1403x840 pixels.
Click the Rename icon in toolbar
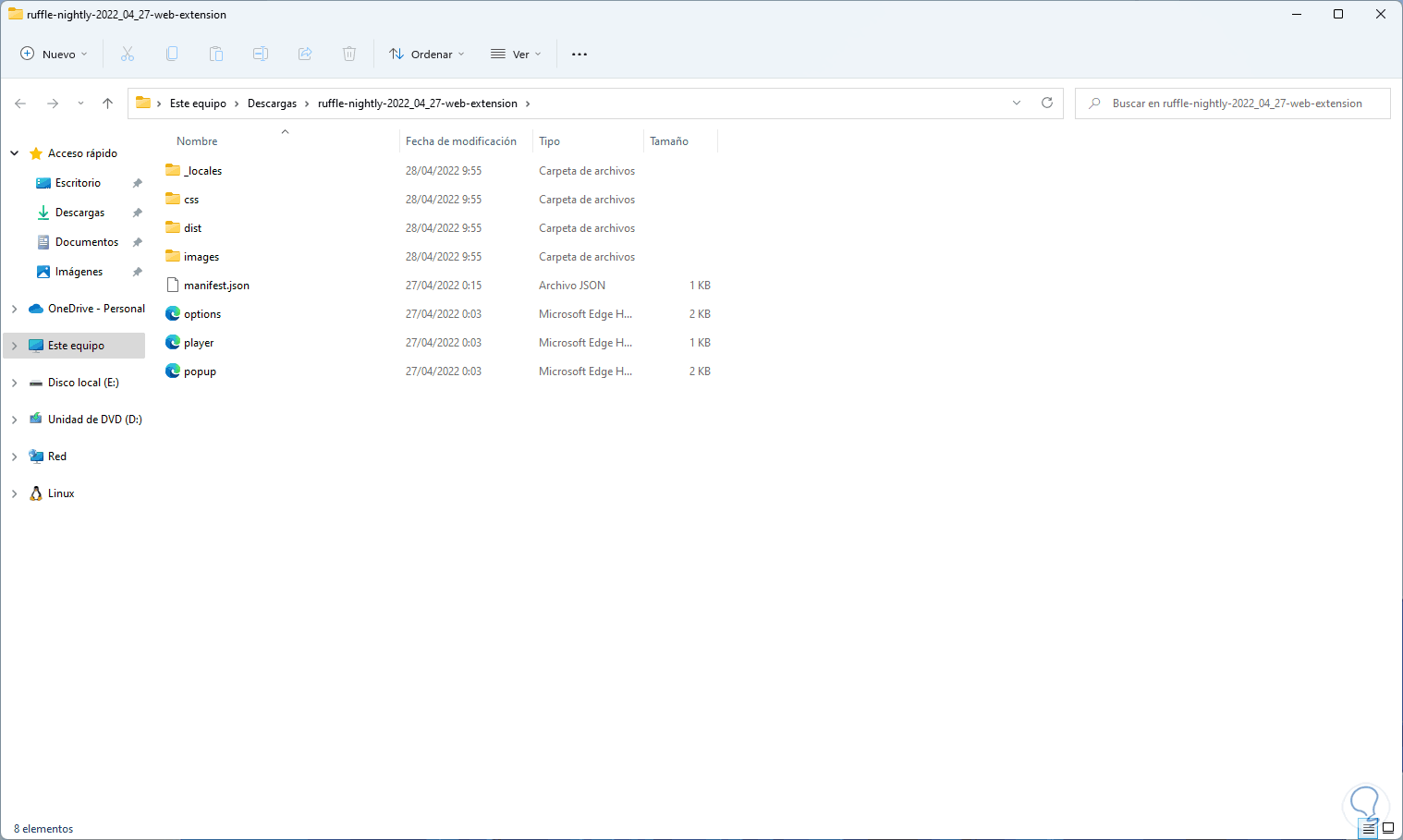point(261,55)
